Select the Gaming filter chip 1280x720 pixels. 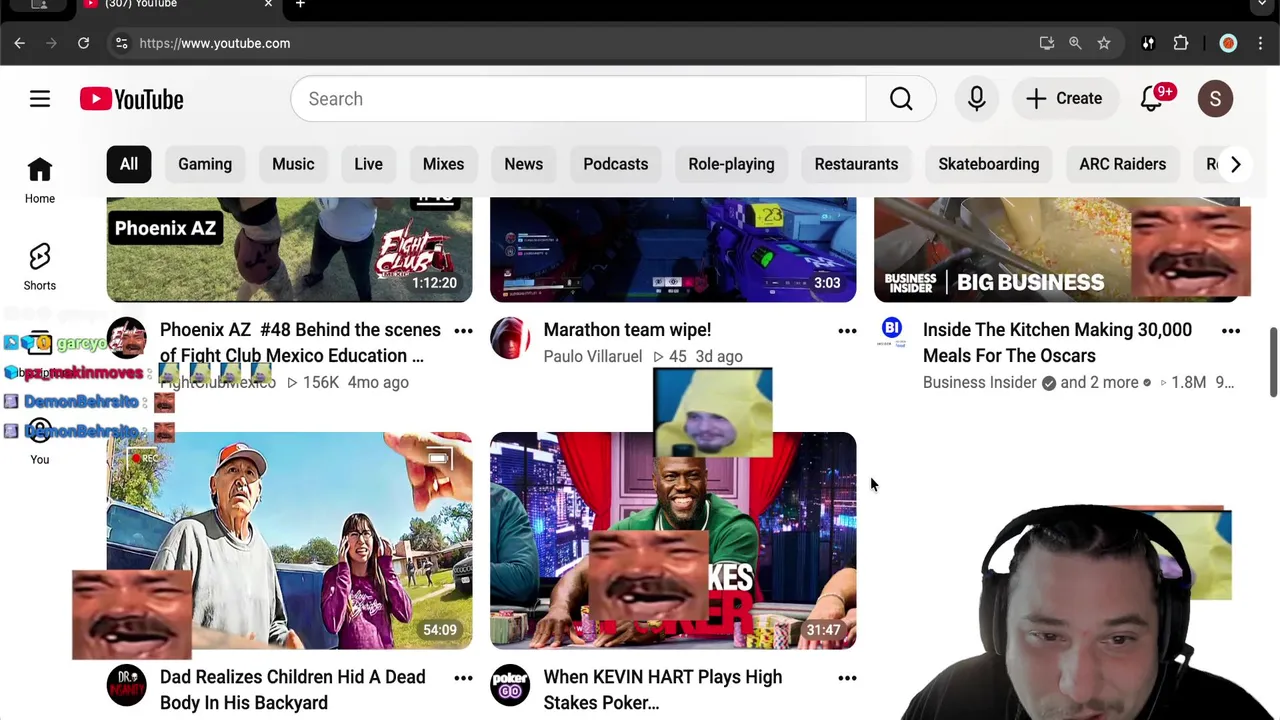[205, 164]
